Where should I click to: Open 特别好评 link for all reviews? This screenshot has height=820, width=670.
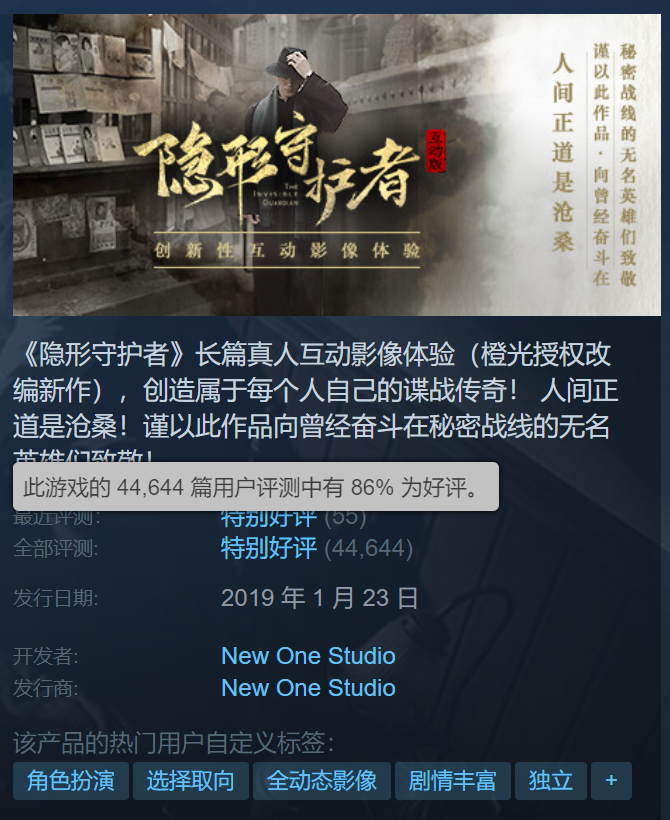[x=269, y=548]
